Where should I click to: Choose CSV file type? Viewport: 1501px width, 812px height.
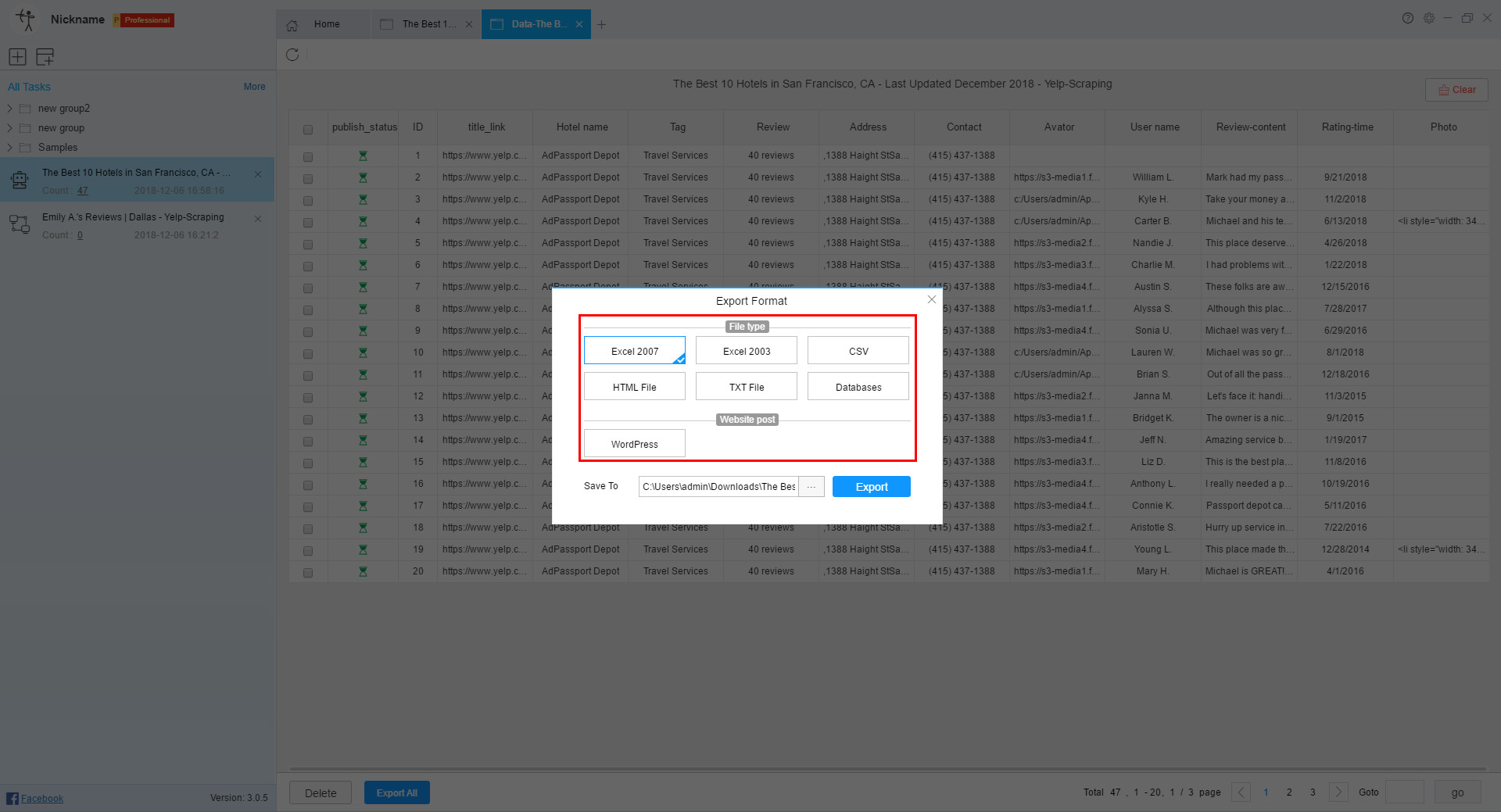858,351
